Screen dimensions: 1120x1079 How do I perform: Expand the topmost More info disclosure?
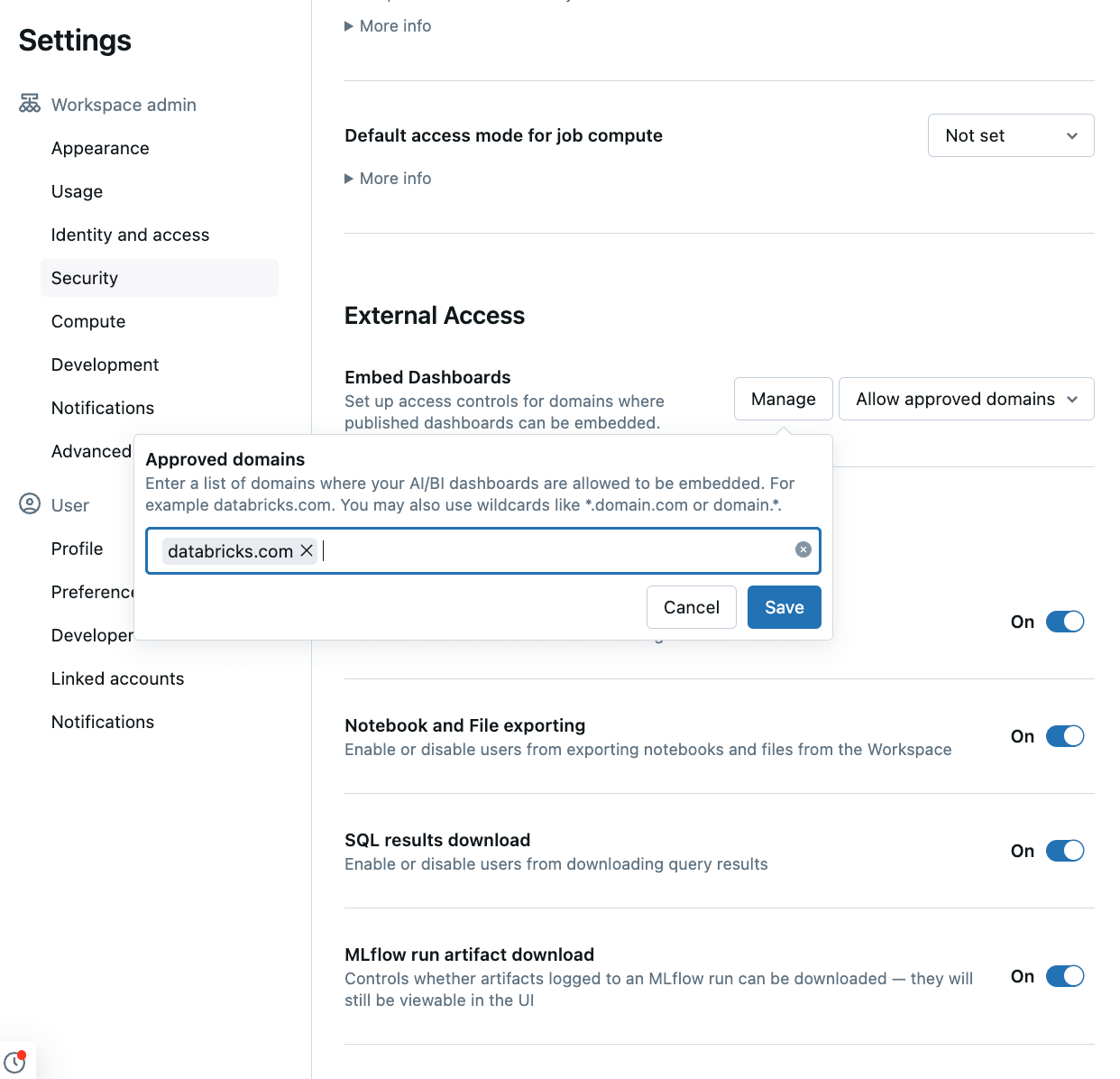point(388,26)
